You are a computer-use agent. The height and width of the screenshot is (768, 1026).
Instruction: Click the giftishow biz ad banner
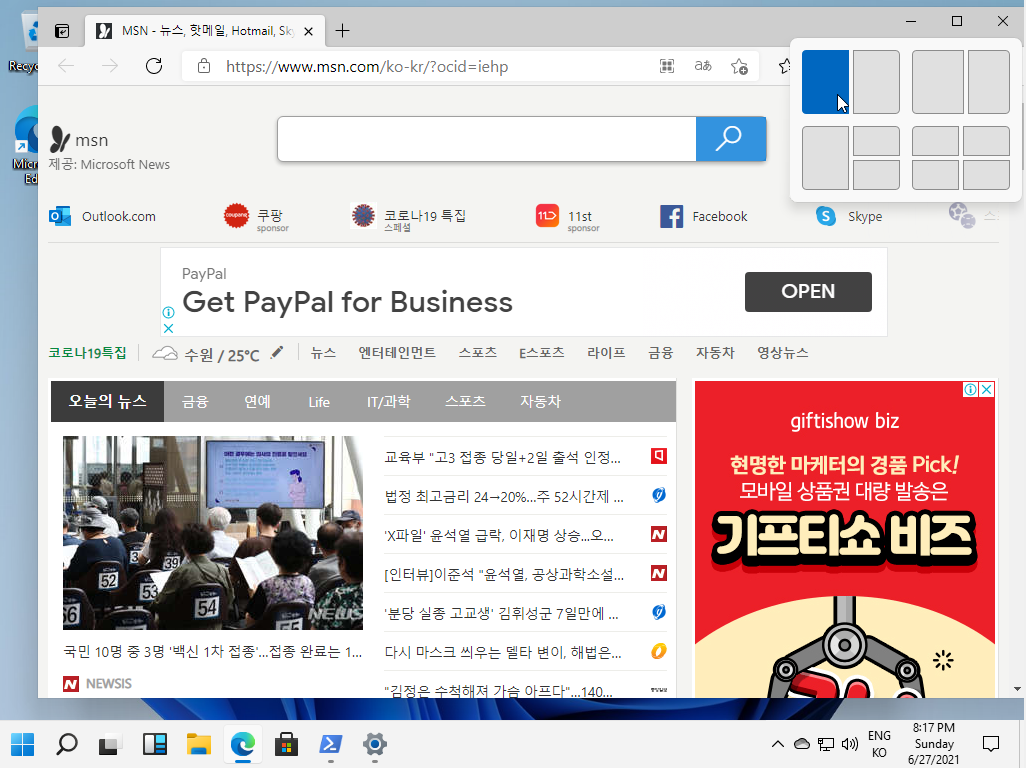pyautogui.click(x=845, y=540)
